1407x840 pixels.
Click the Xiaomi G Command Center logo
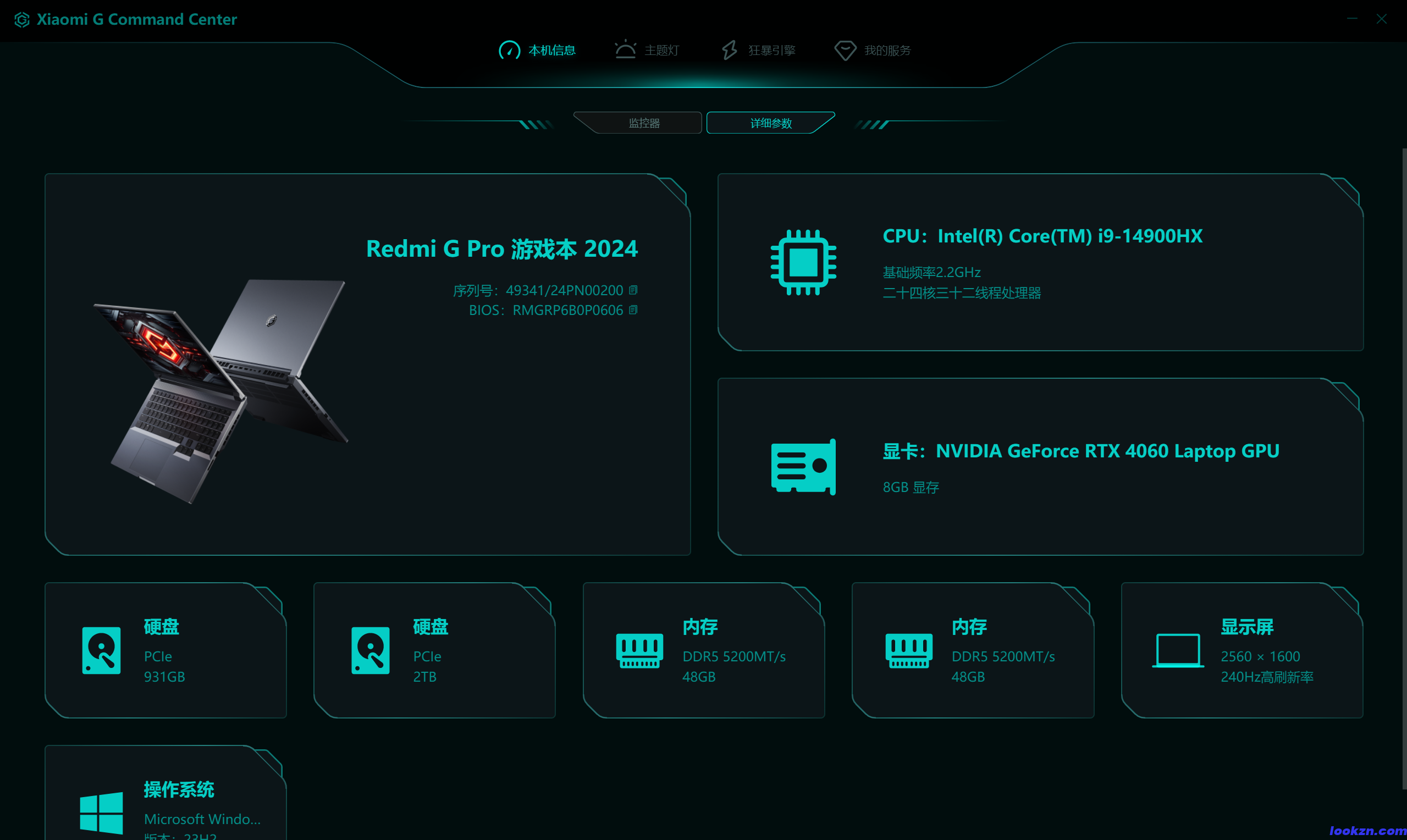point(21,20)
